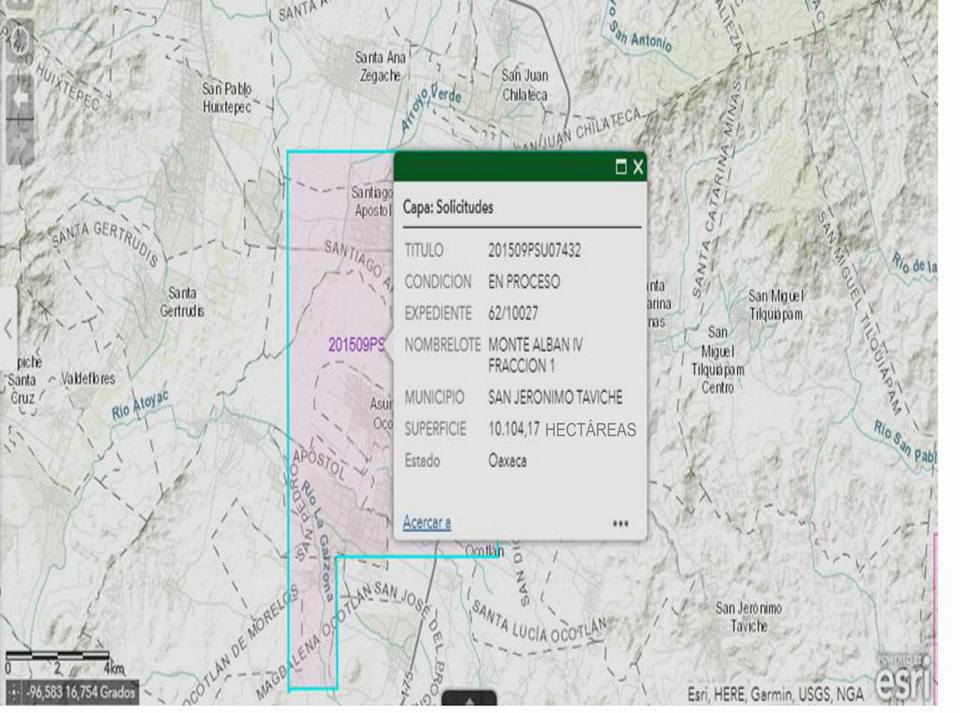Expand the bottom attribute table arrow
Viewport: 960px width, 713px height.
pos(467,700)
